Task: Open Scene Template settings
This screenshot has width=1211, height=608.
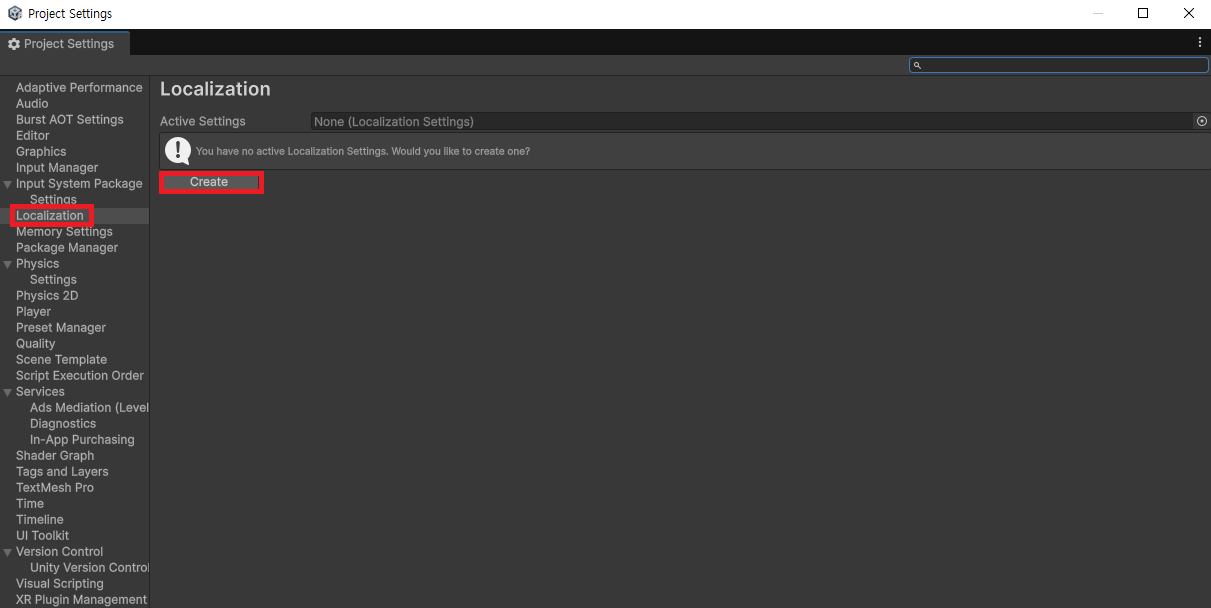Action: [x=61, y=360]
